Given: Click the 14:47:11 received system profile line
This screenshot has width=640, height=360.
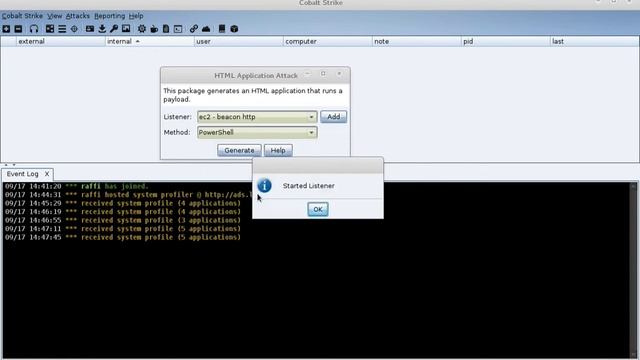Looking at the screenshot, I should point(123,229).
